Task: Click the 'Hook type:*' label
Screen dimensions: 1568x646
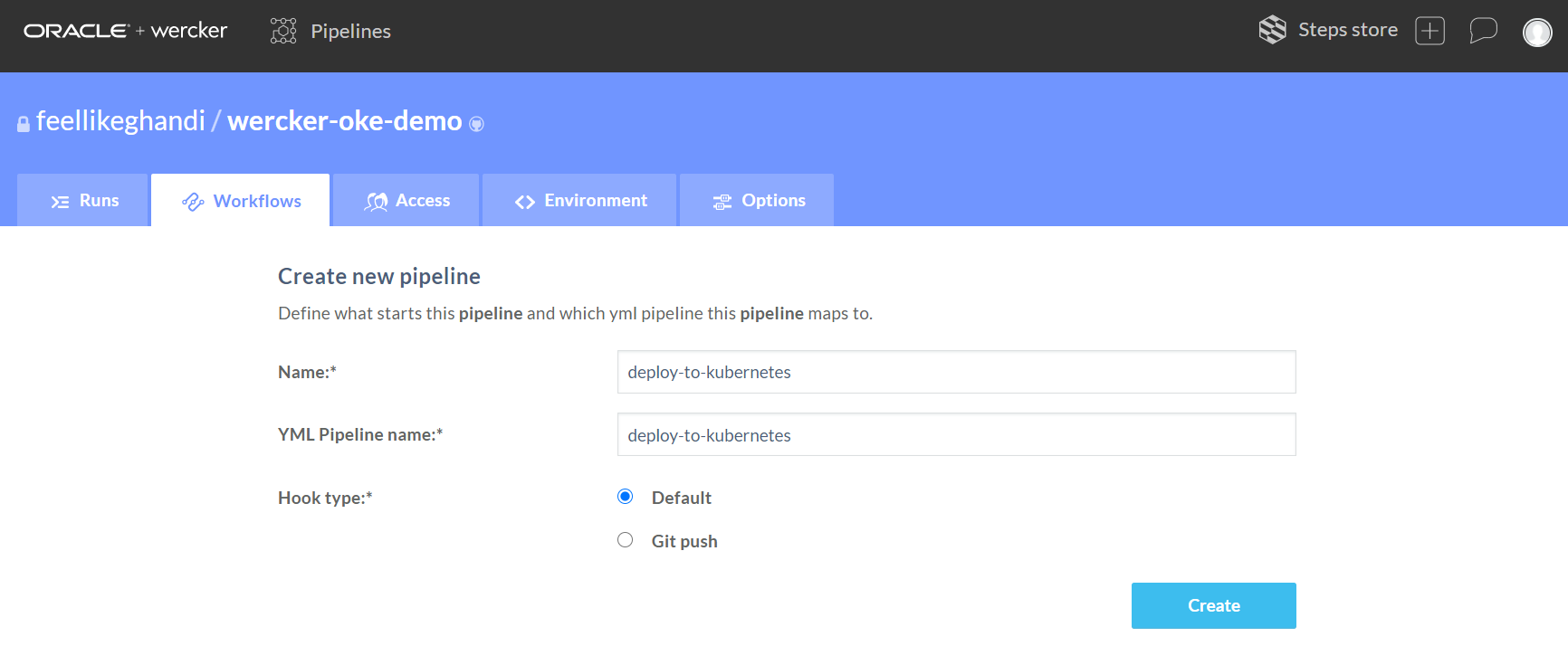Action: click(325, 498)
